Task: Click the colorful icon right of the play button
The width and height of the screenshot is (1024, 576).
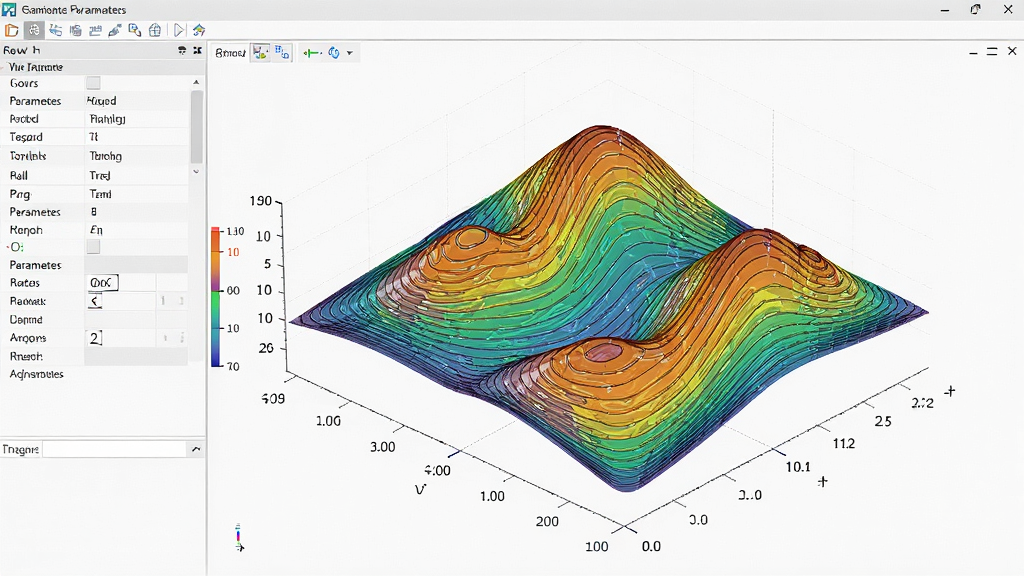Action: click(199, 30)
